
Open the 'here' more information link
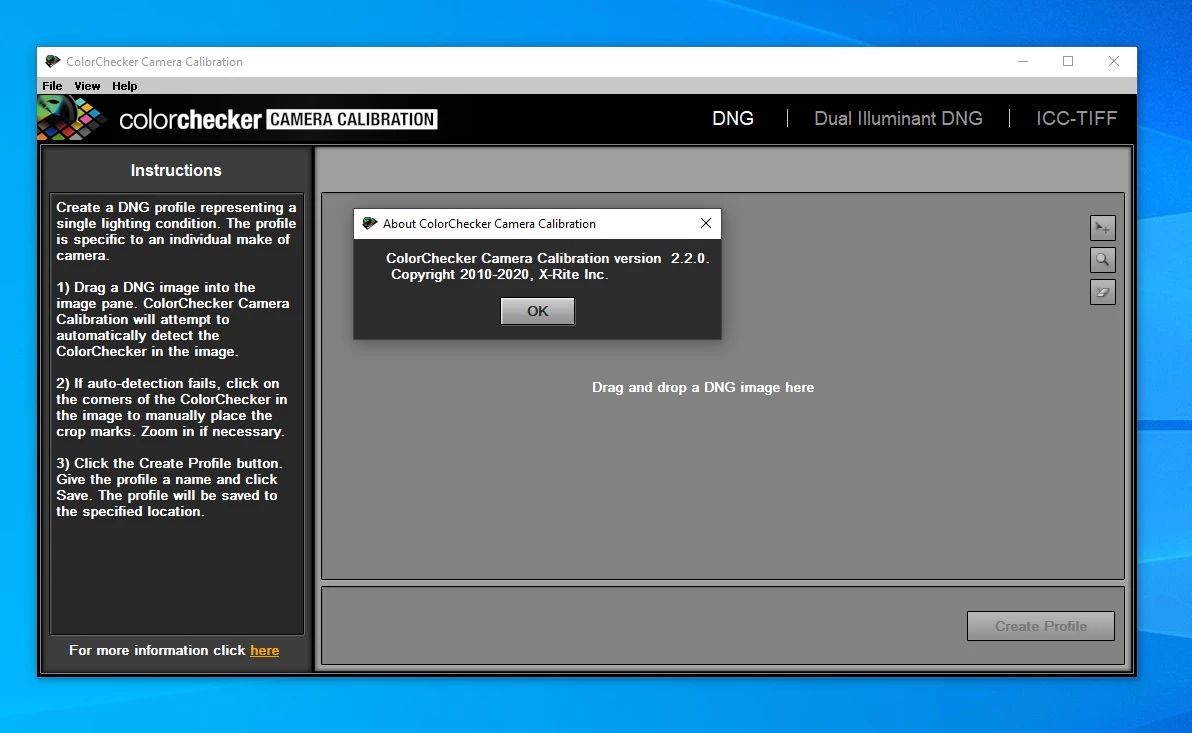click(265, 650)
